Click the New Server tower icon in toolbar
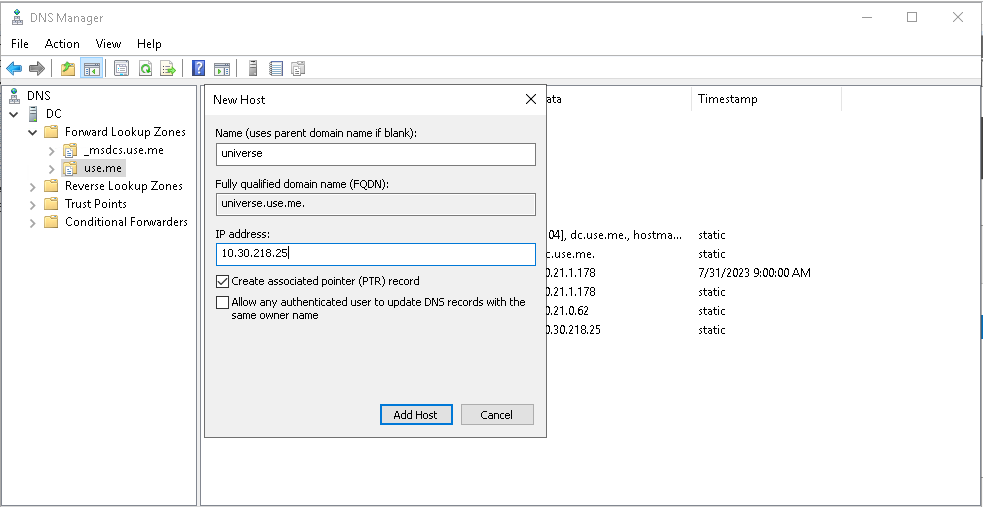This screenshot has width=983, height=507. coord(253,68)
